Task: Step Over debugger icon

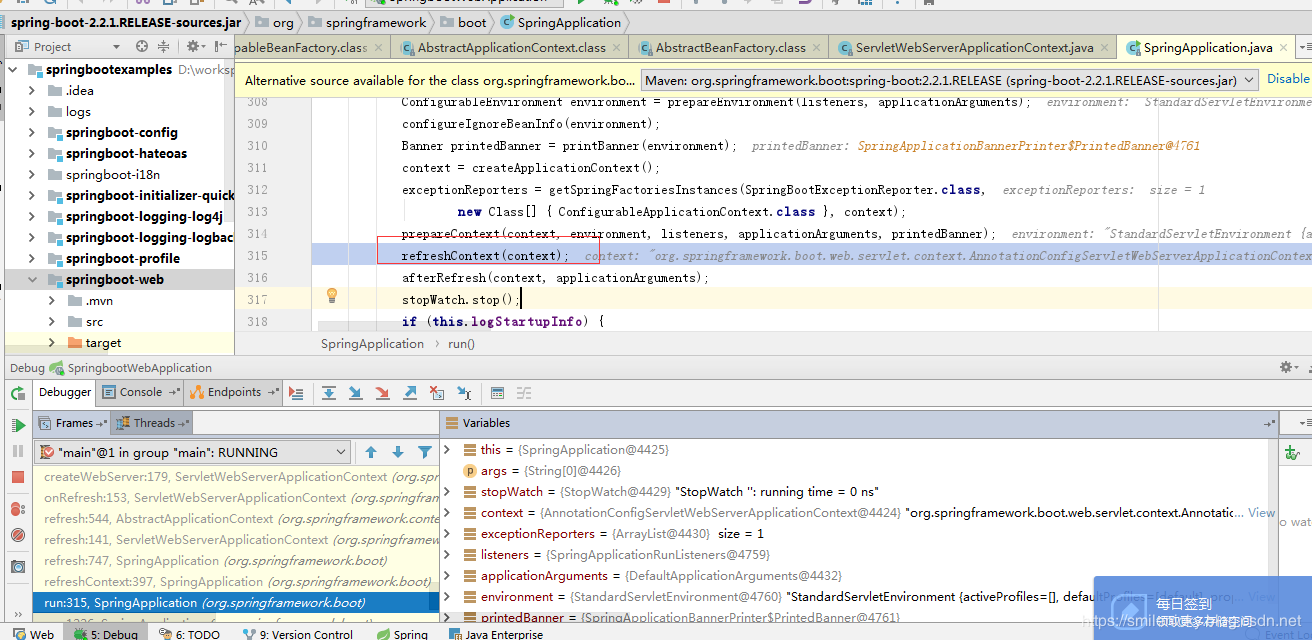Action: tap(329, 393)
